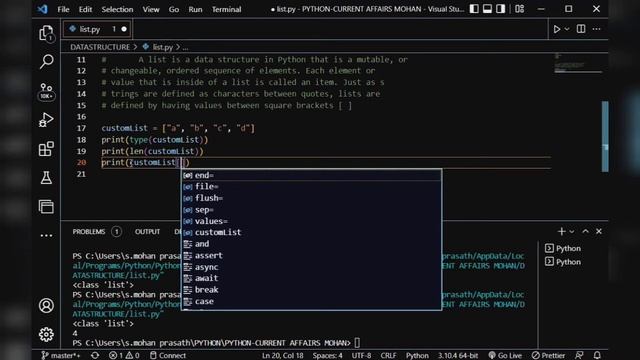Open the Remote Explorer view in activity bar
This screenshot has height=360, width=640.
point(46,207)
